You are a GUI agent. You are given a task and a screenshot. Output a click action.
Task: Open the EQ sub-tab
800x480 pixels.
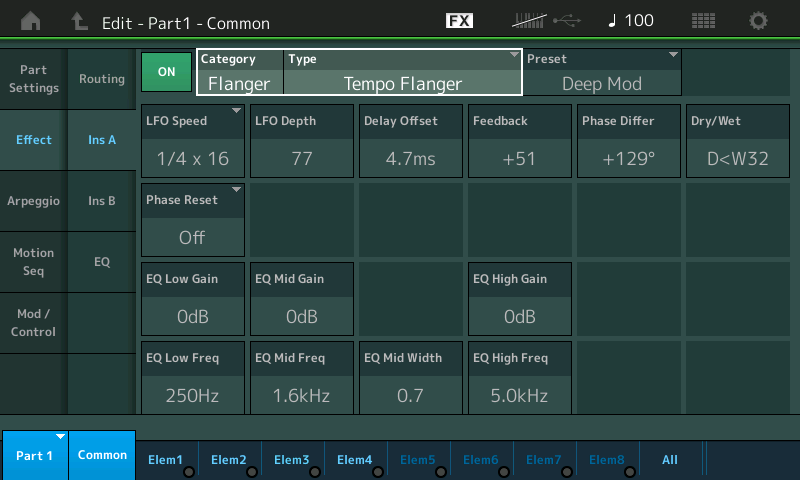[102, 262]
